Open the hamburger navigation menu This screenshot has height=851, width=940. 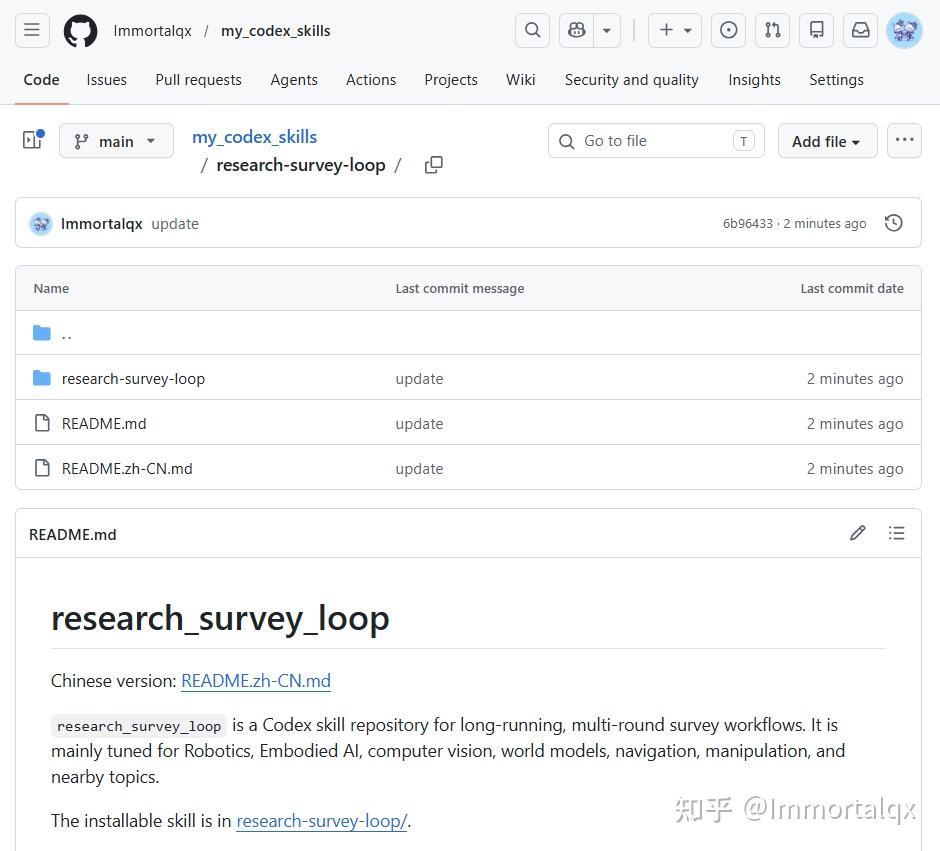pos(32,30)
